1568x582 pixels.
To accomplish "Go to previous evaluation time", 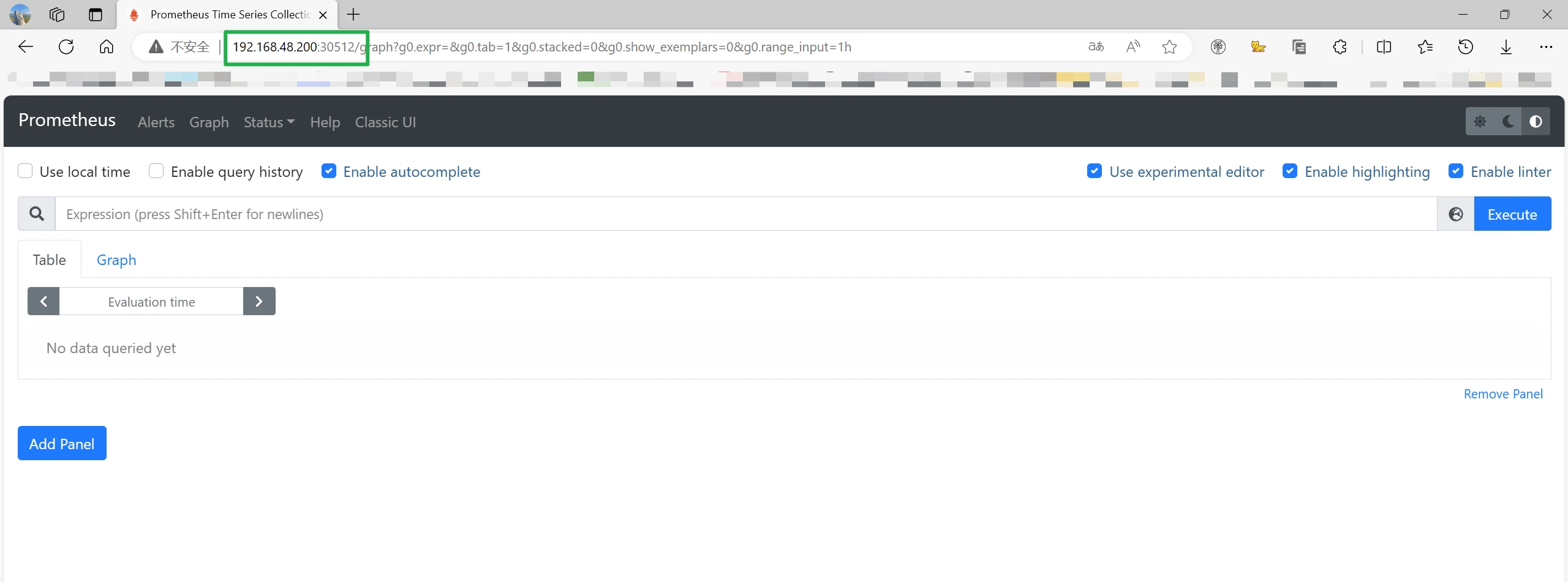I will tap(43, 302).
